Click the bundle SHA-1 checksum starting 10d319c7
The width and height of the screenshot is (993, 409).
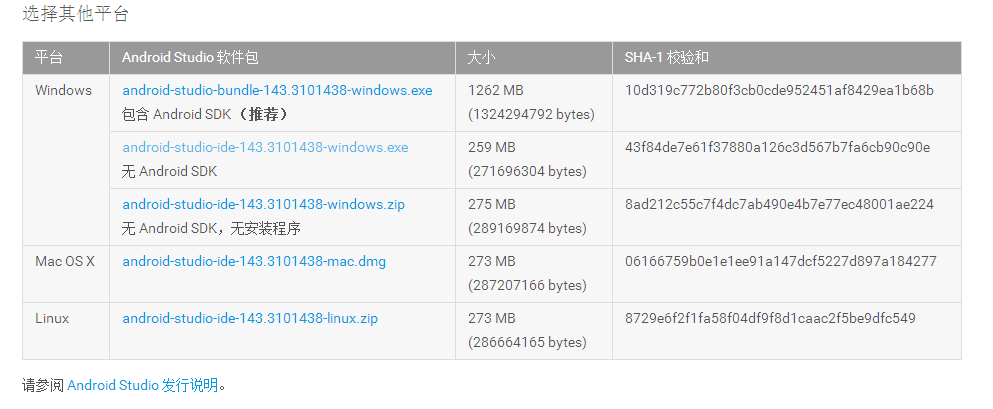tap(779, 90)
